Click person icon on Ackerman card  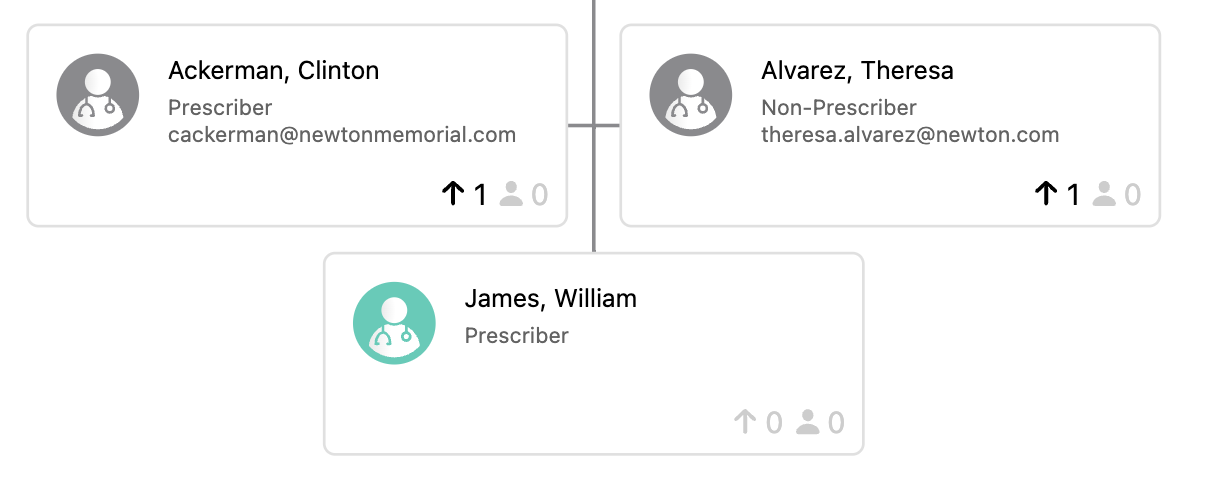[511, 194]
